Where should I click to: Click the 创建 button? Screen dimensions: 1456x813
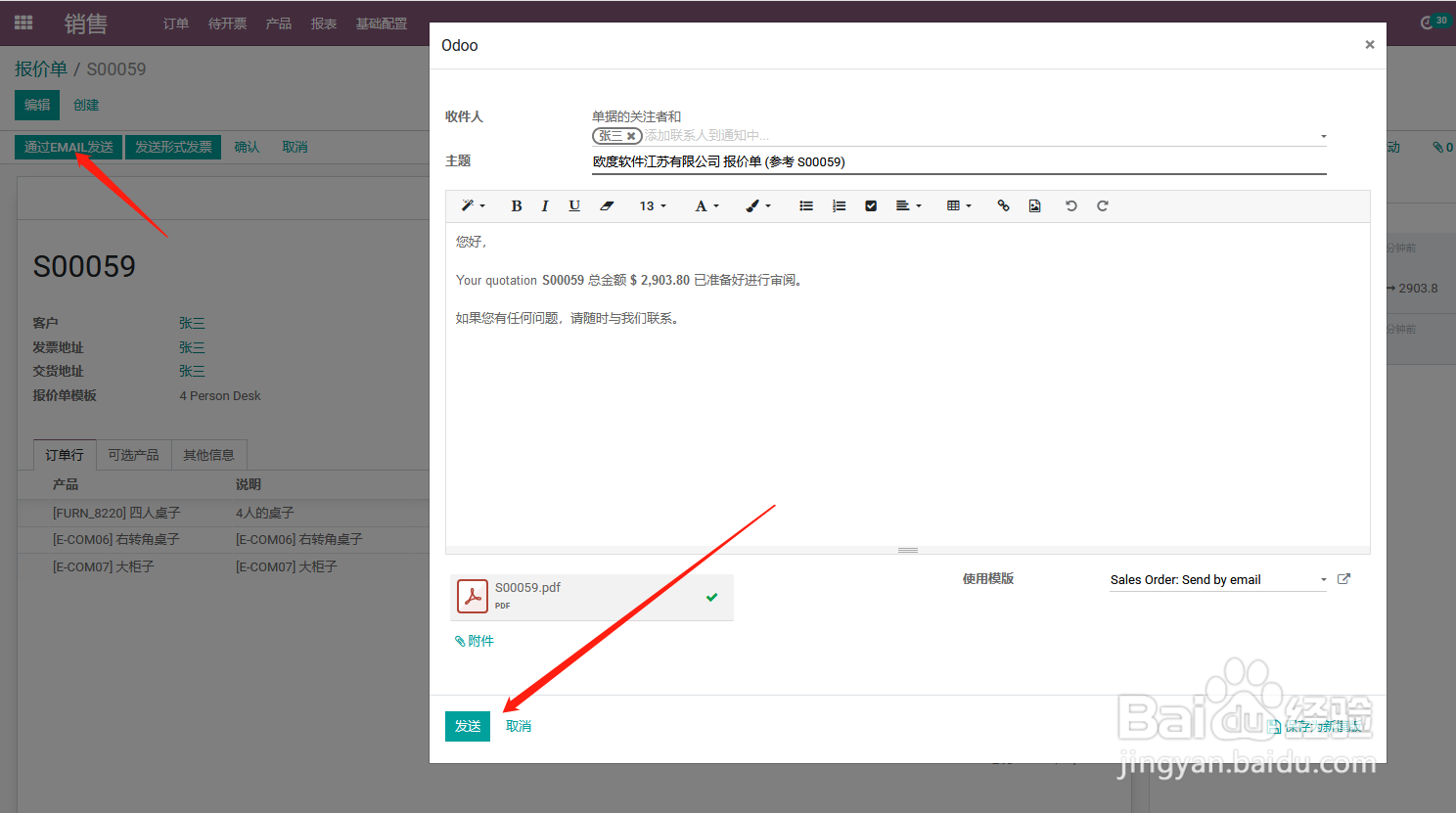pyautogui.click(x=86, y=105)
